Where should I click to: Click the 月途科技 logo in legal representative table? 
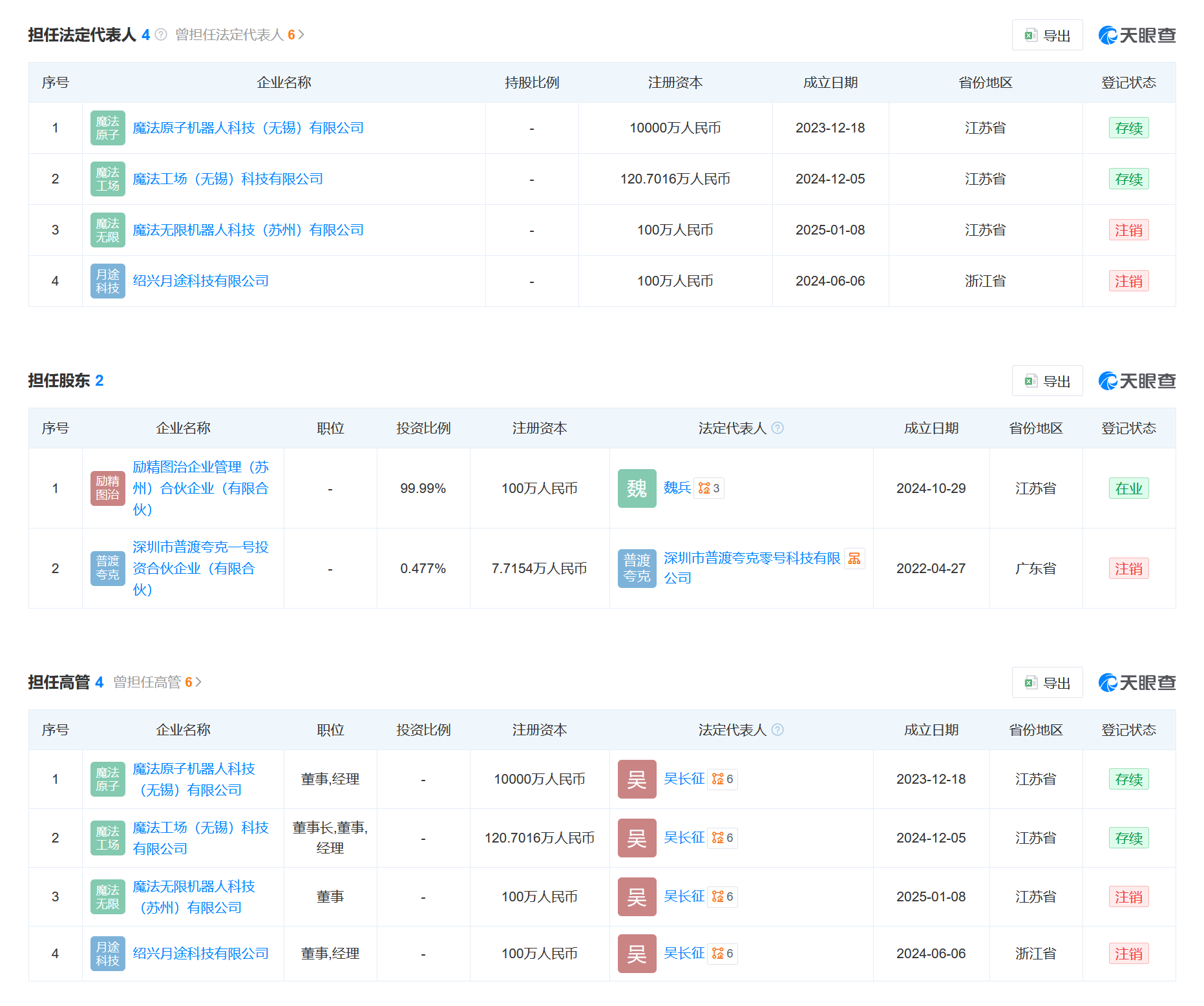point(107,281)
